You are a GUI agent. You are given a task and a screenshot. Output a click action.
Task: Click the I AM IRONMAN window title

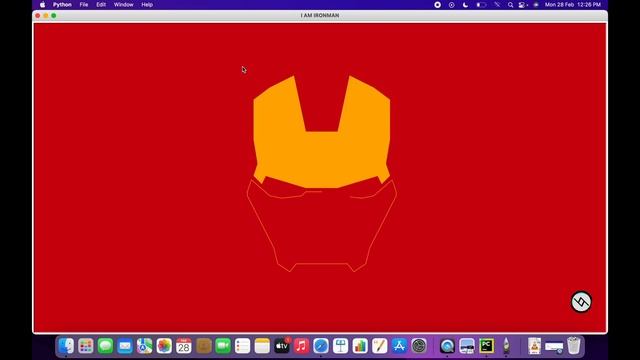pyautogui.click(x=320, y=16)
